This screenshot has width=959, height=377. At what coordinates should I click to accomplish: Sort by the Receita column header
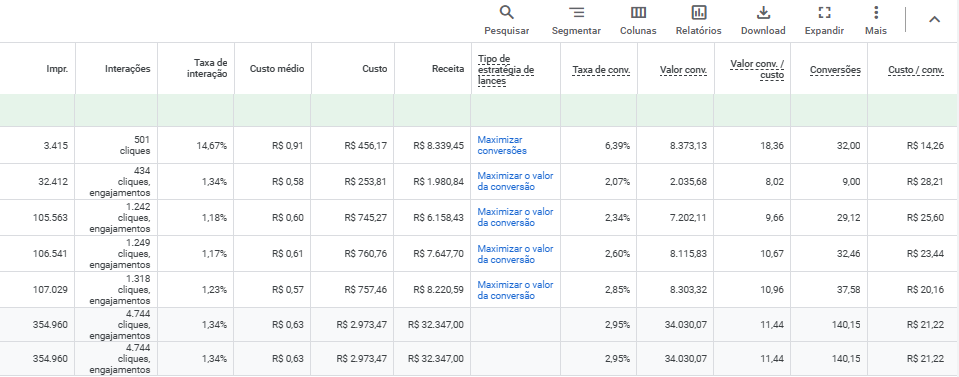[448, 69]
